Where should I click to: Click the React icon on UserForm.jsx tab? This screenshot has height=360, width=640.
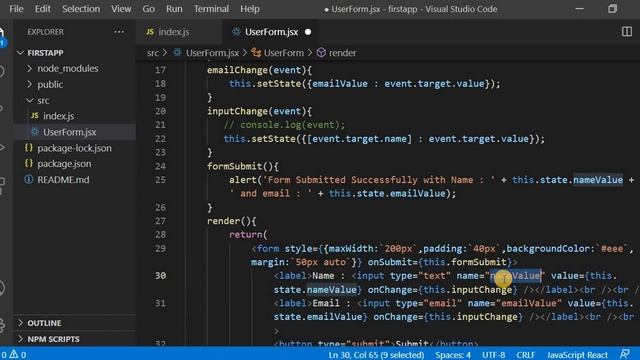click(236, 32)
